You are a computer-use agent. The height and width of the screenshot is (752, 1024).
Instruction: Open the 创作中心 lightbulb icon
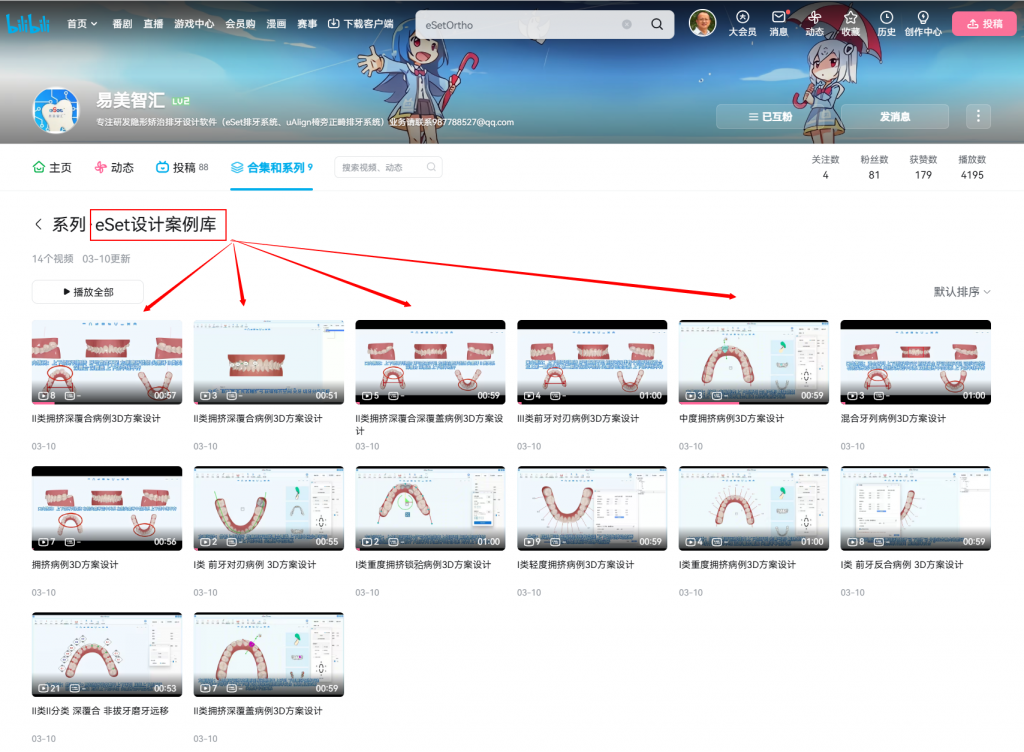(922, 17)
